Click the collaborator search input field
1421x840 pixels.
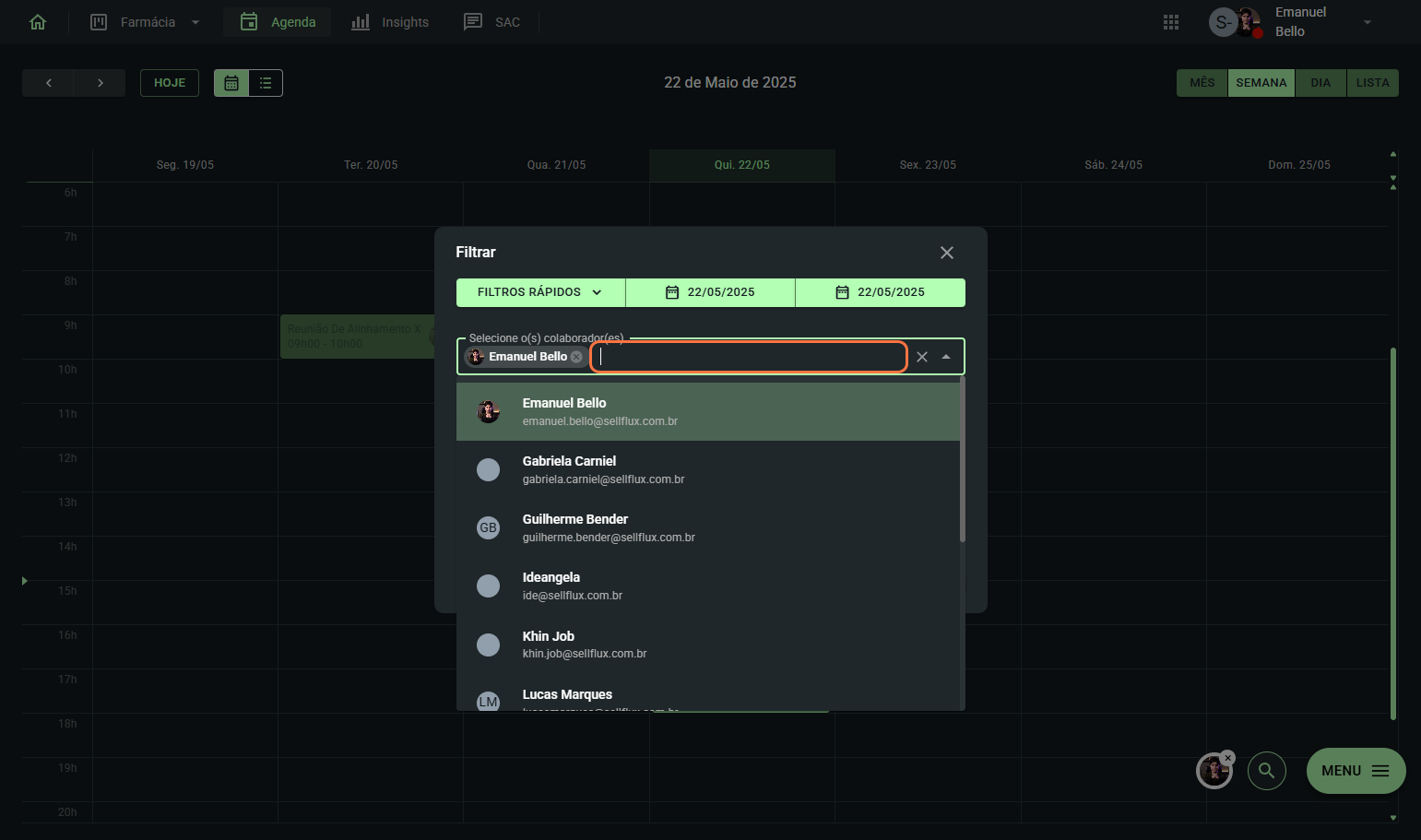[x=749, y=357]
